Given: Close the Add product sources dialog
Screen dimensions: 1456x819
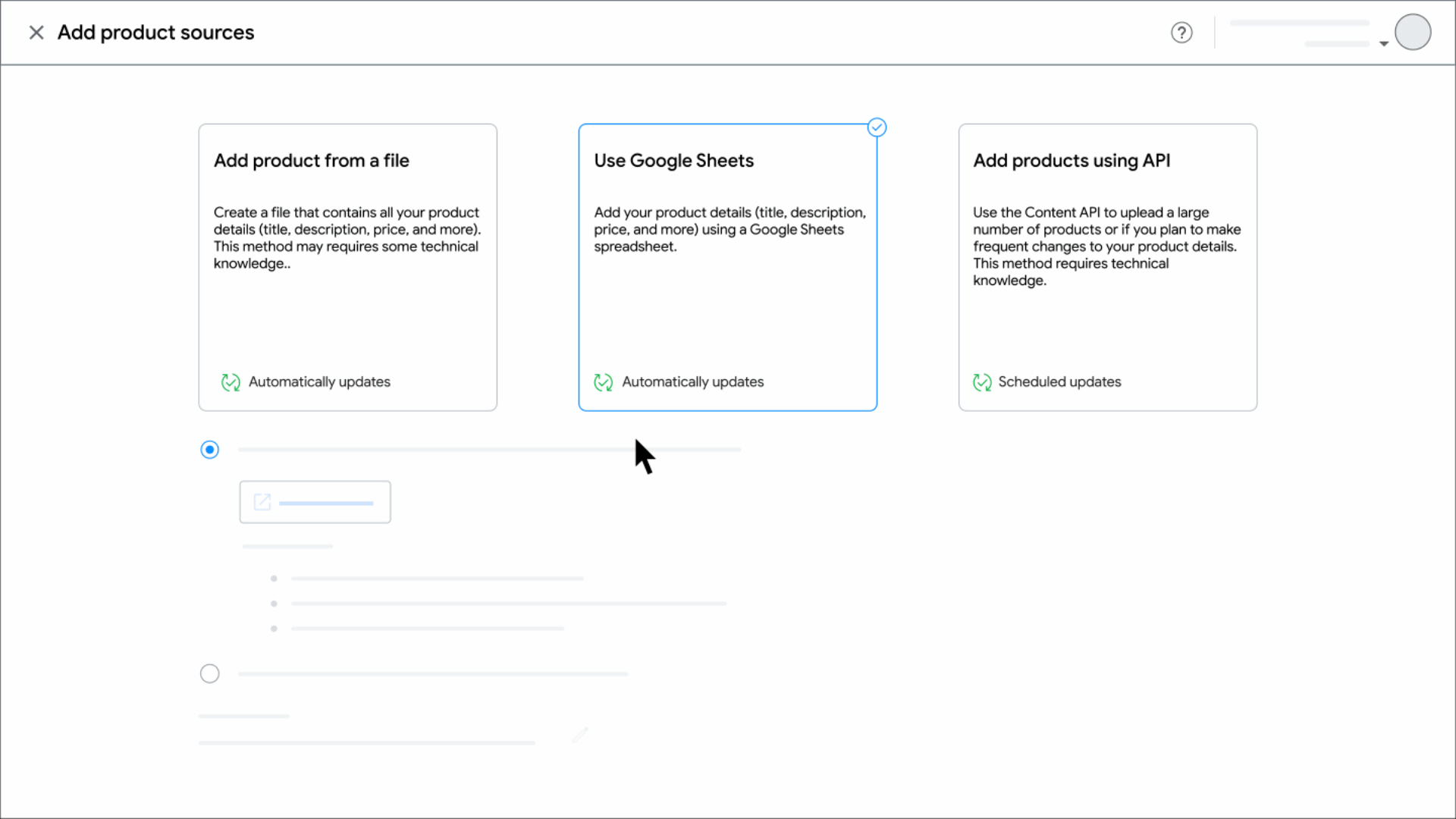Looking at the screenshot, I should point(36,33).
